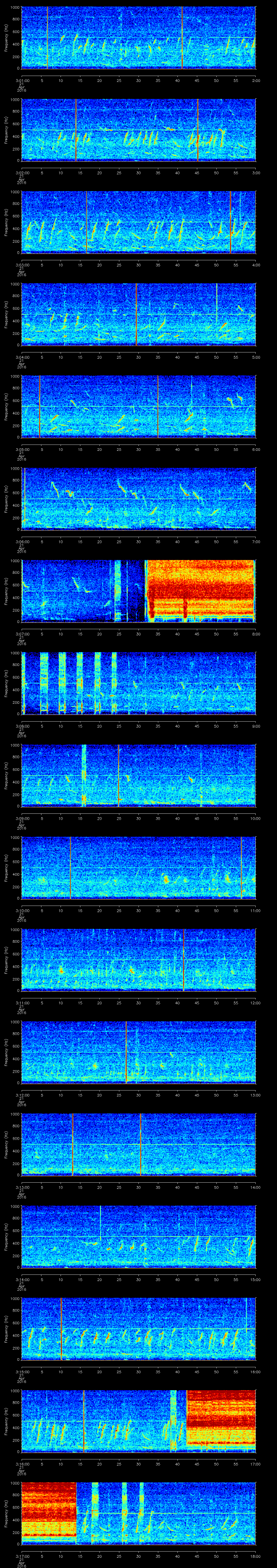Click the single red vertical line in 3:06:00 spectrogram

pyautogui.click(x=24, y=498)
